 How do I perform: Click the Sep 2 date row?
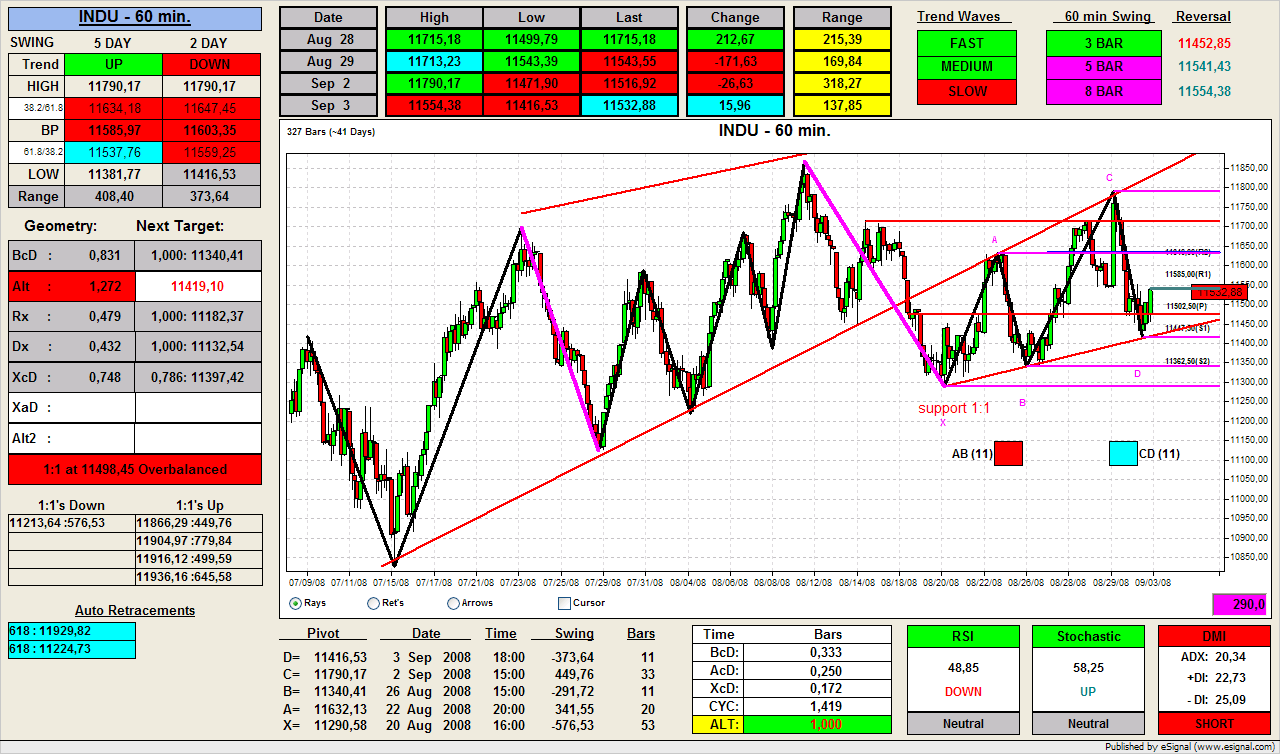[x=328, y=84]
